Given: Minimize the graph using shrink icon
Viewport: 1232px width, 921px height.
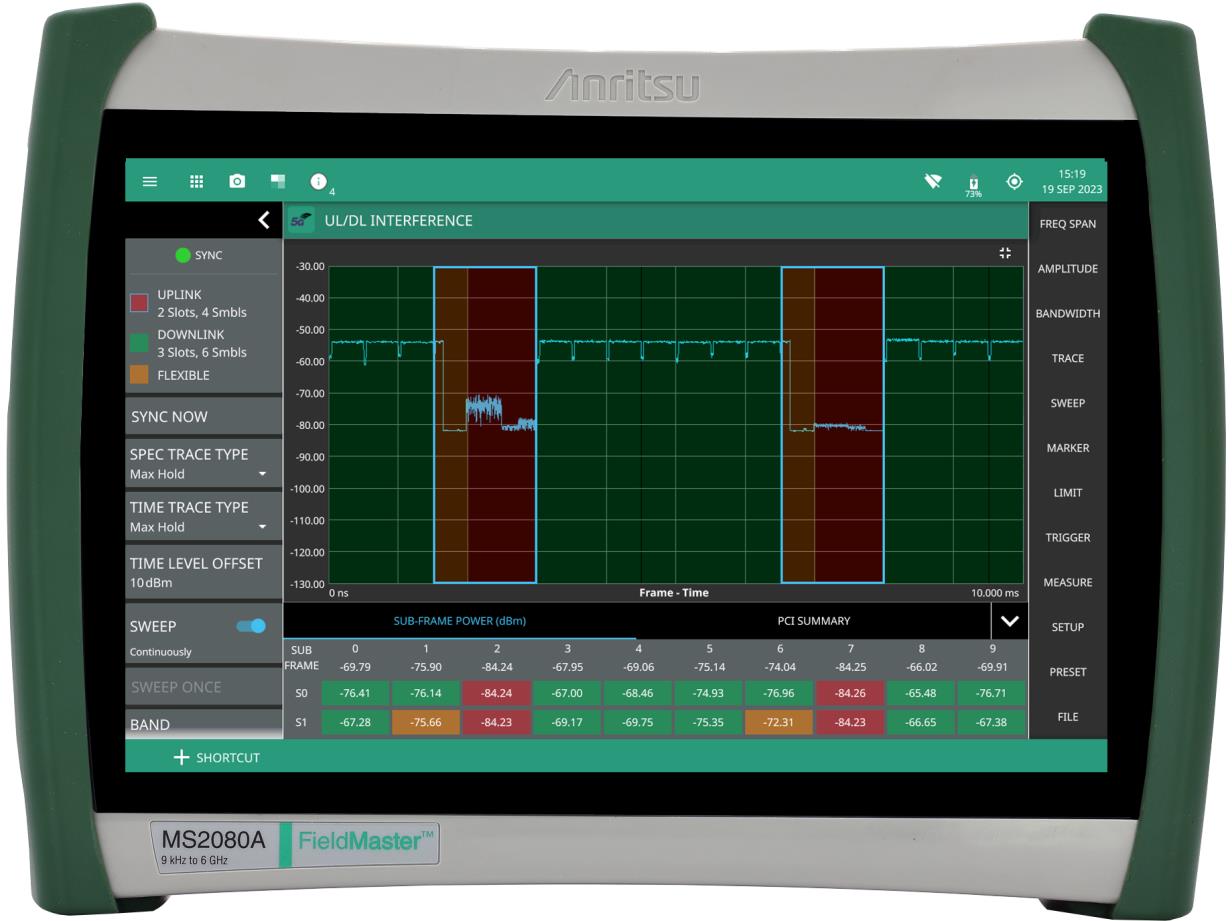Looking at the screenshot, I should (x=1006, y=254).
